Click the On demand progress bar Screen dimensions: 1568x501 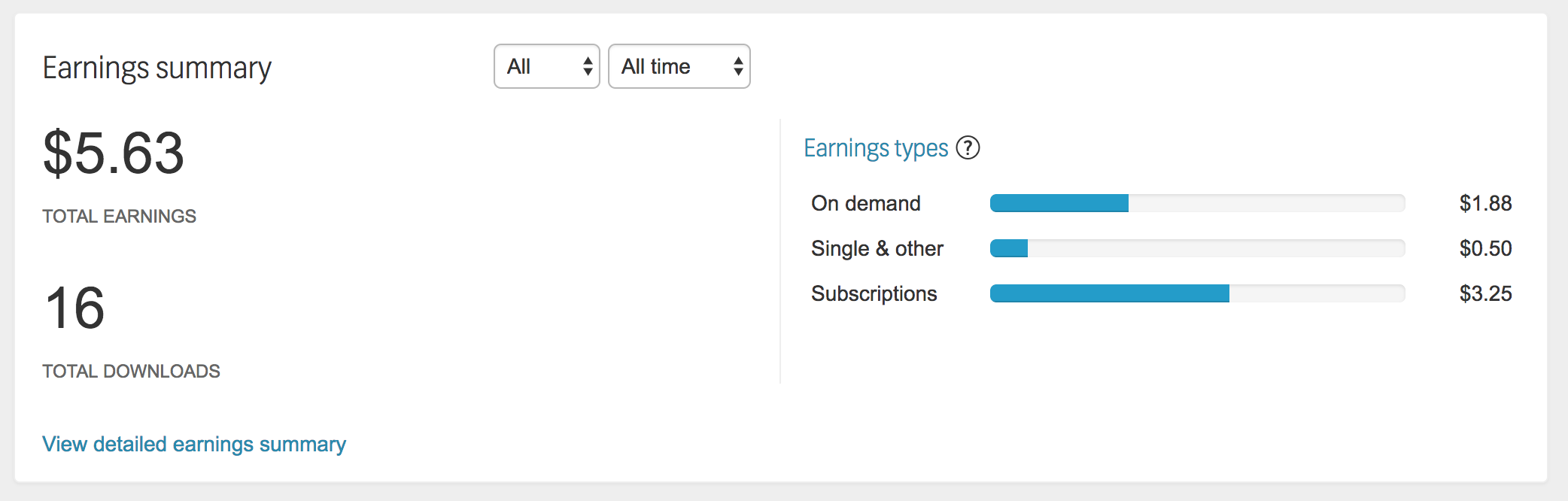tap(1197, 203)
